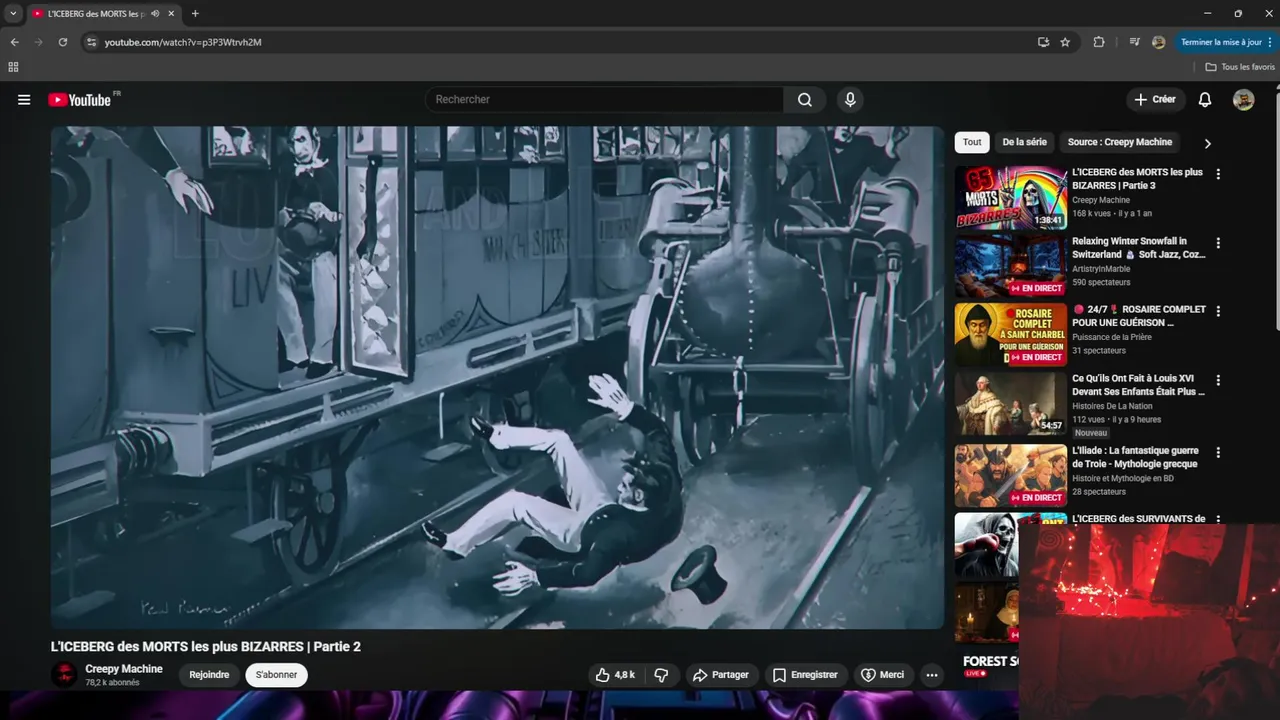The height and width of the screenshot is (720, 1280).
Task: Go to the YouTube home logo
Action: pyautogui.click(x=79, y=100)
